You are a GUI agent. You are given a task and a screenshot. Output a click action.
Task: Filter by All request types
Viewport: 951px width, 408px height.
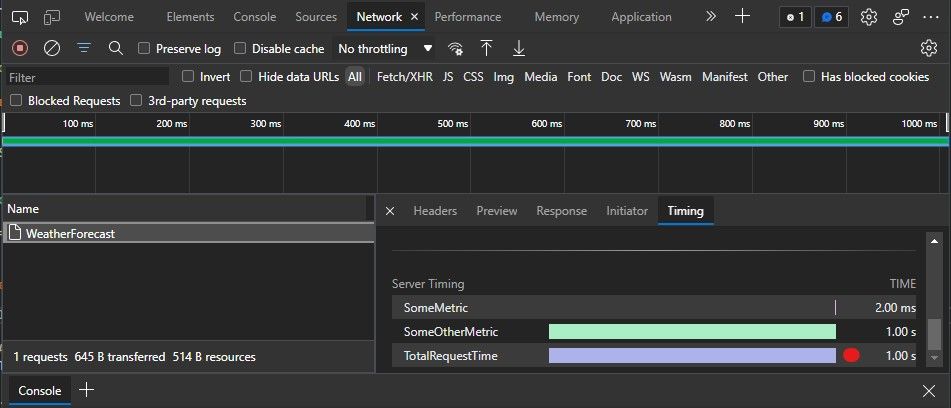point(355,76)
